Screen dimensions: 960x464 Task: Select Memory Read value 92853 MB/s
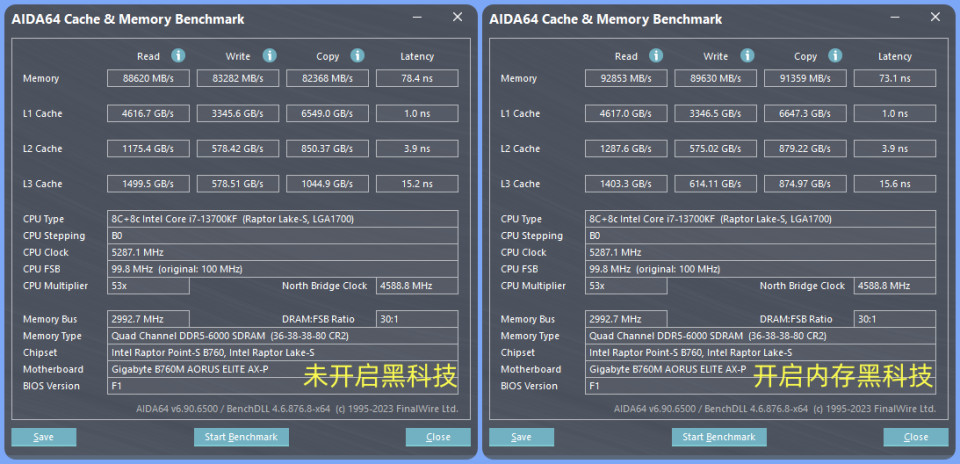pos(626,78)
